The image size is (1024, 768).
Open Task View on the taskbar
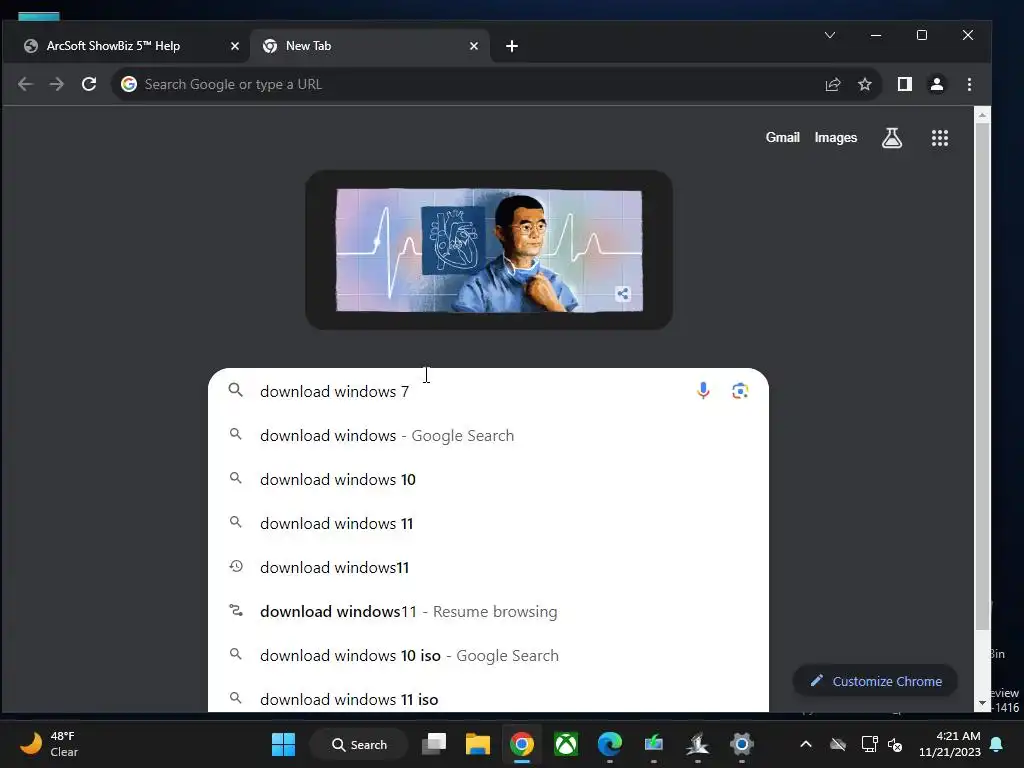[x=434, y=744]
